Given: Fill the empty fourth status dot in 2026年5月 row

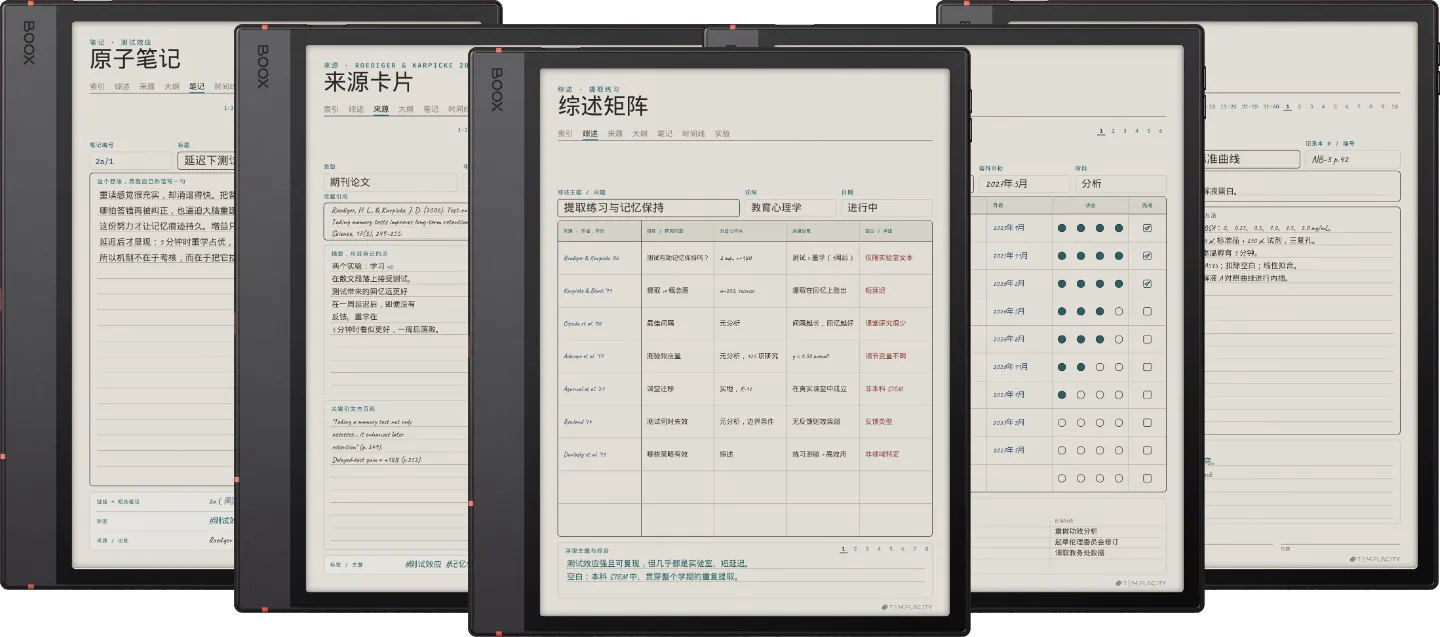Looking at the screenshot, I should [1119, 311].
